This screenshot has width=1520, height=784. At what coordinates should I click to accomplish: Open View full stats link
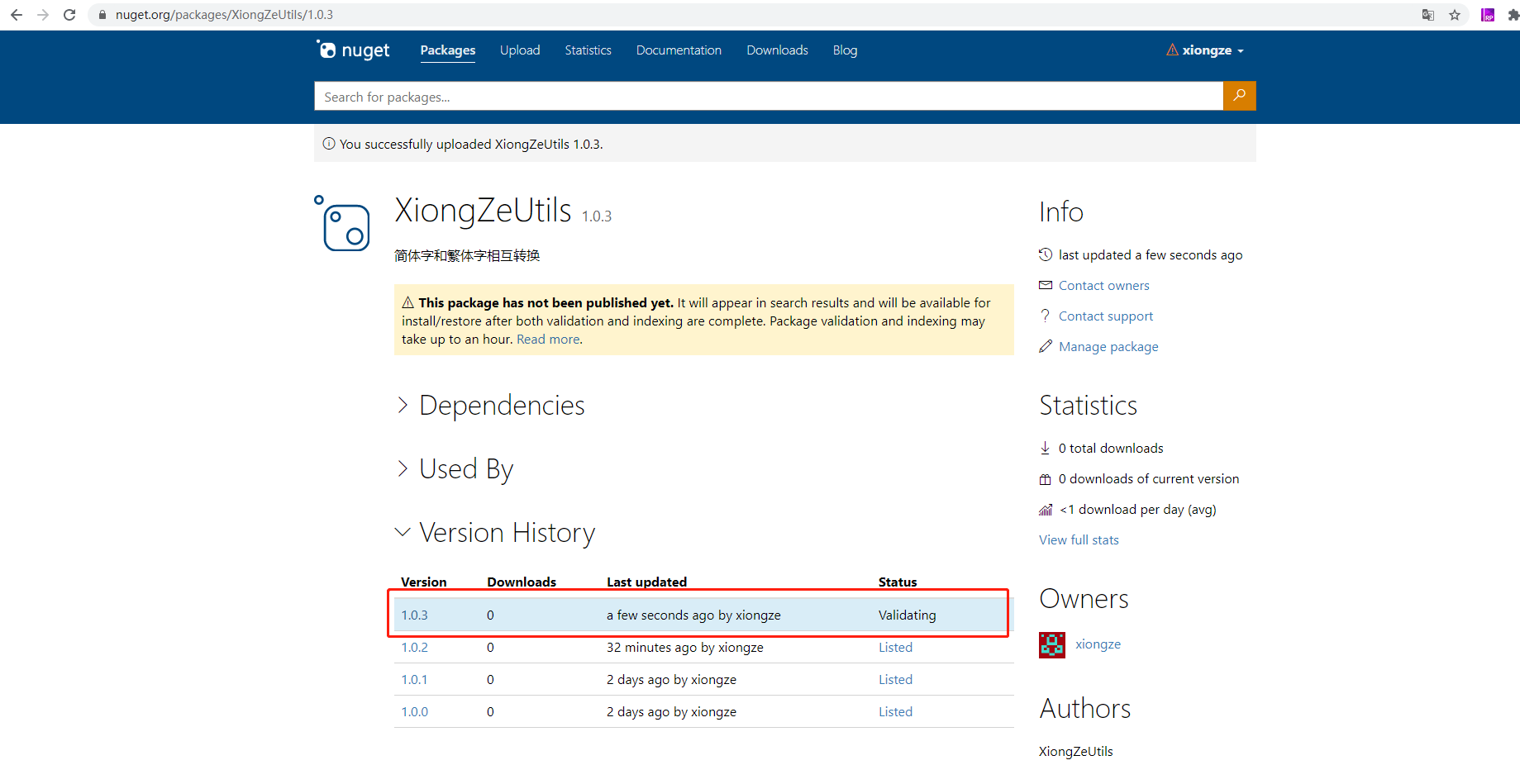tap(1079, 539)
